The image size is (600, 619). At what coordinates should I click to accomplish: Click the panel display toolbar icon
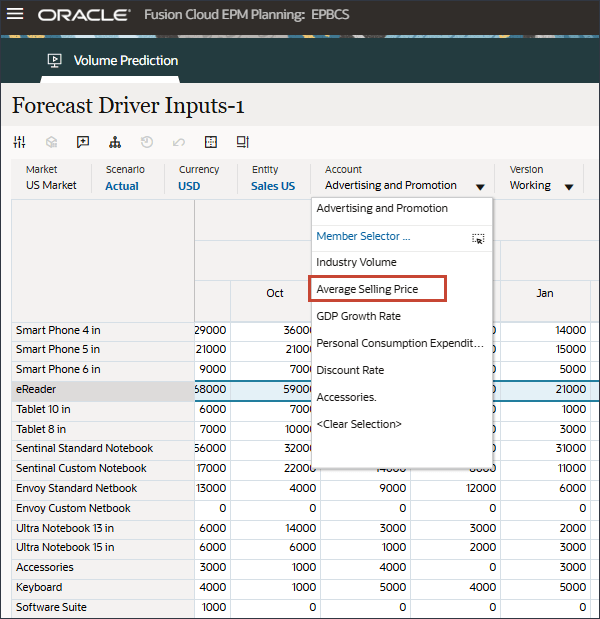click(x=242, y=142)
